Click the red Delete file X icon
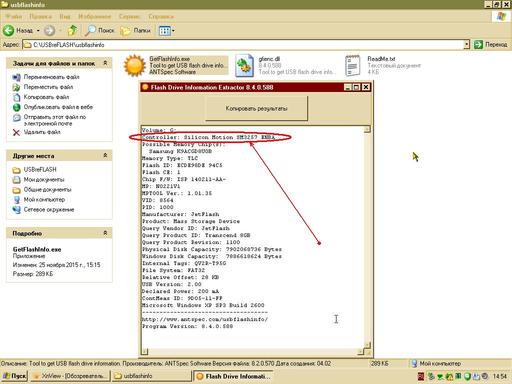The width and height of the screenshot is (512, 384). click(x=16, y=133)
